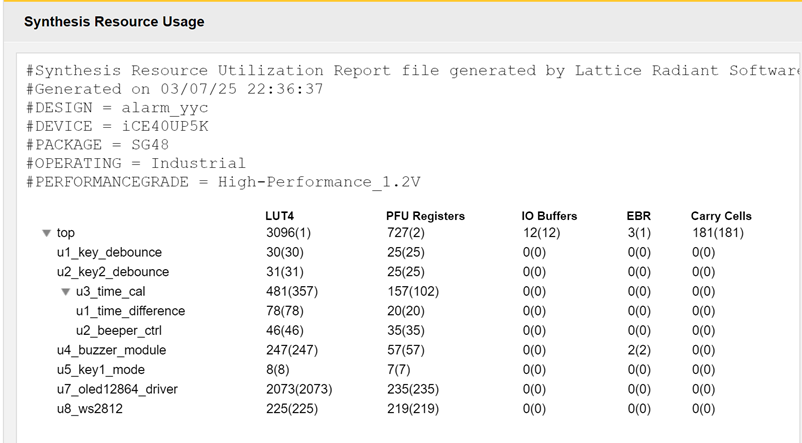Click the 225(225) LUT4 value for u8_ws2812
The image size is (802, 443).
click(x=292, y=409)
